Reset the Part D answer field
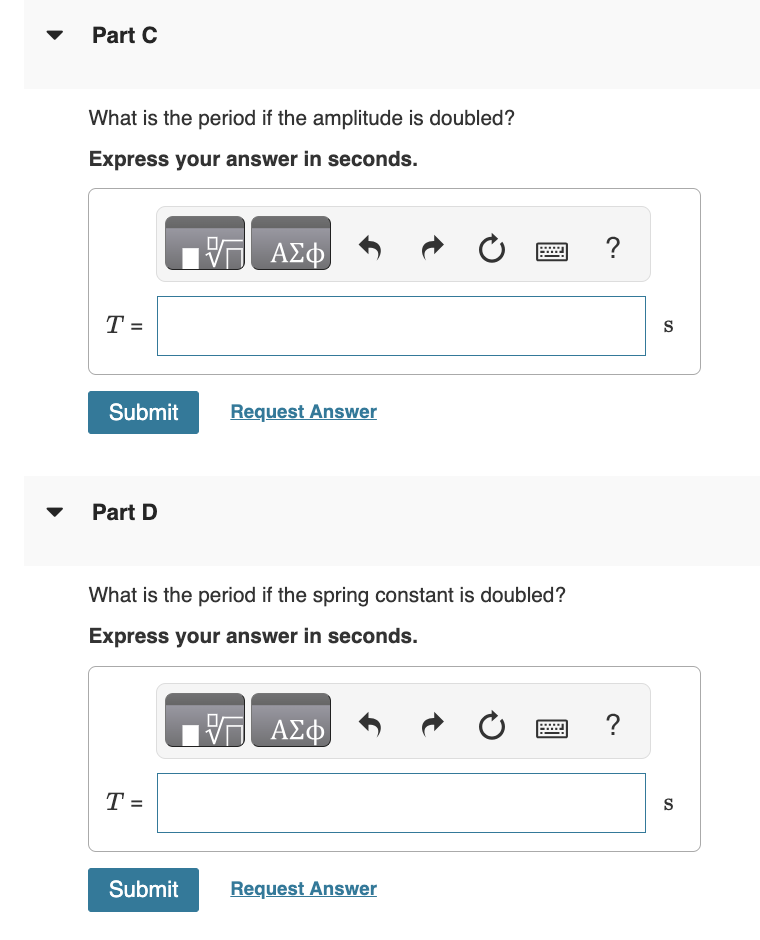This screenshot has width=760, height=940. (x=491, y=725)
